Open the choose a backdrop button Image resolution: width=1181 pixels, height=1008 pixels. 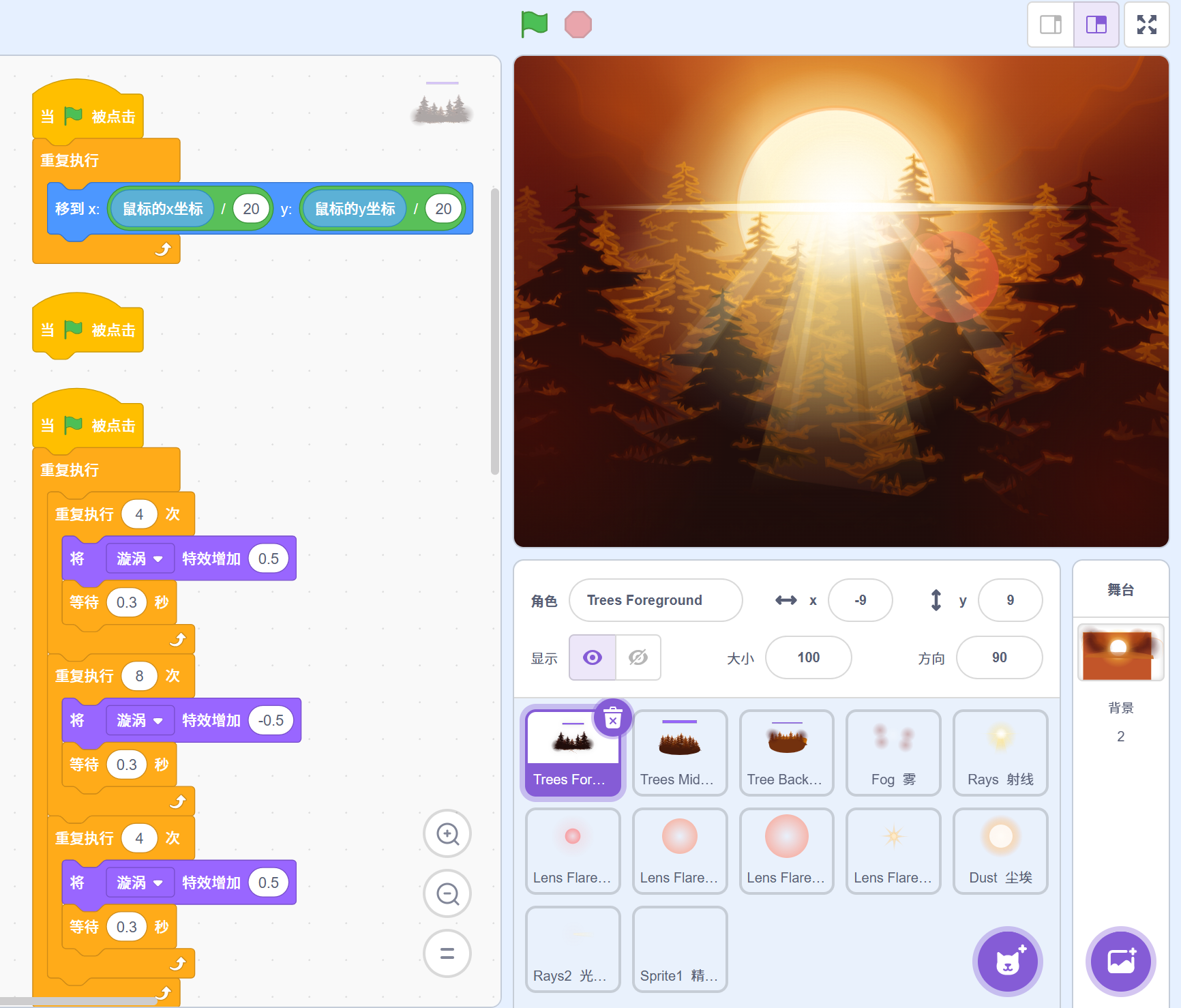tap(1120, 962)
